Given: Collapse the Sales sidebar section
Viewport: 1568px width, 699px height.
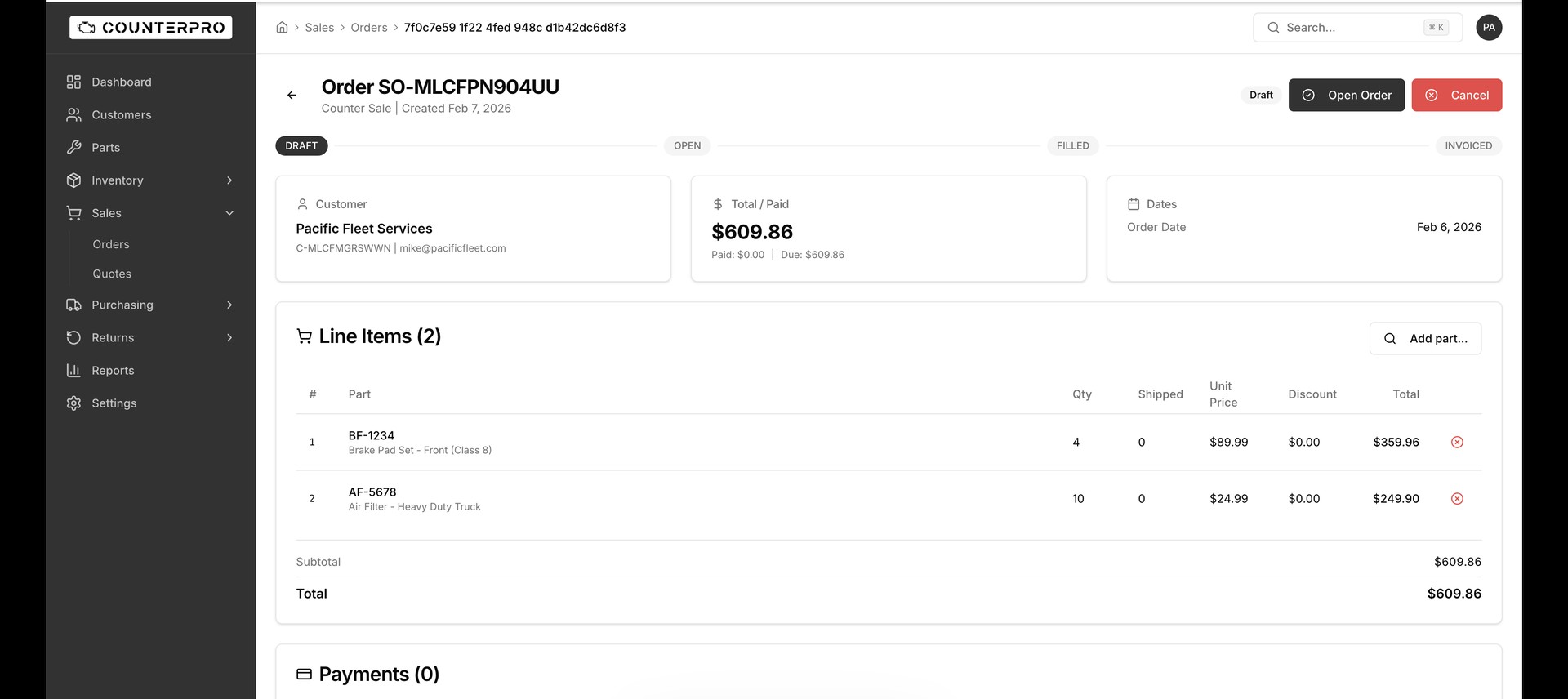Looking at the screenshot, I should click(x=229, y=213).
